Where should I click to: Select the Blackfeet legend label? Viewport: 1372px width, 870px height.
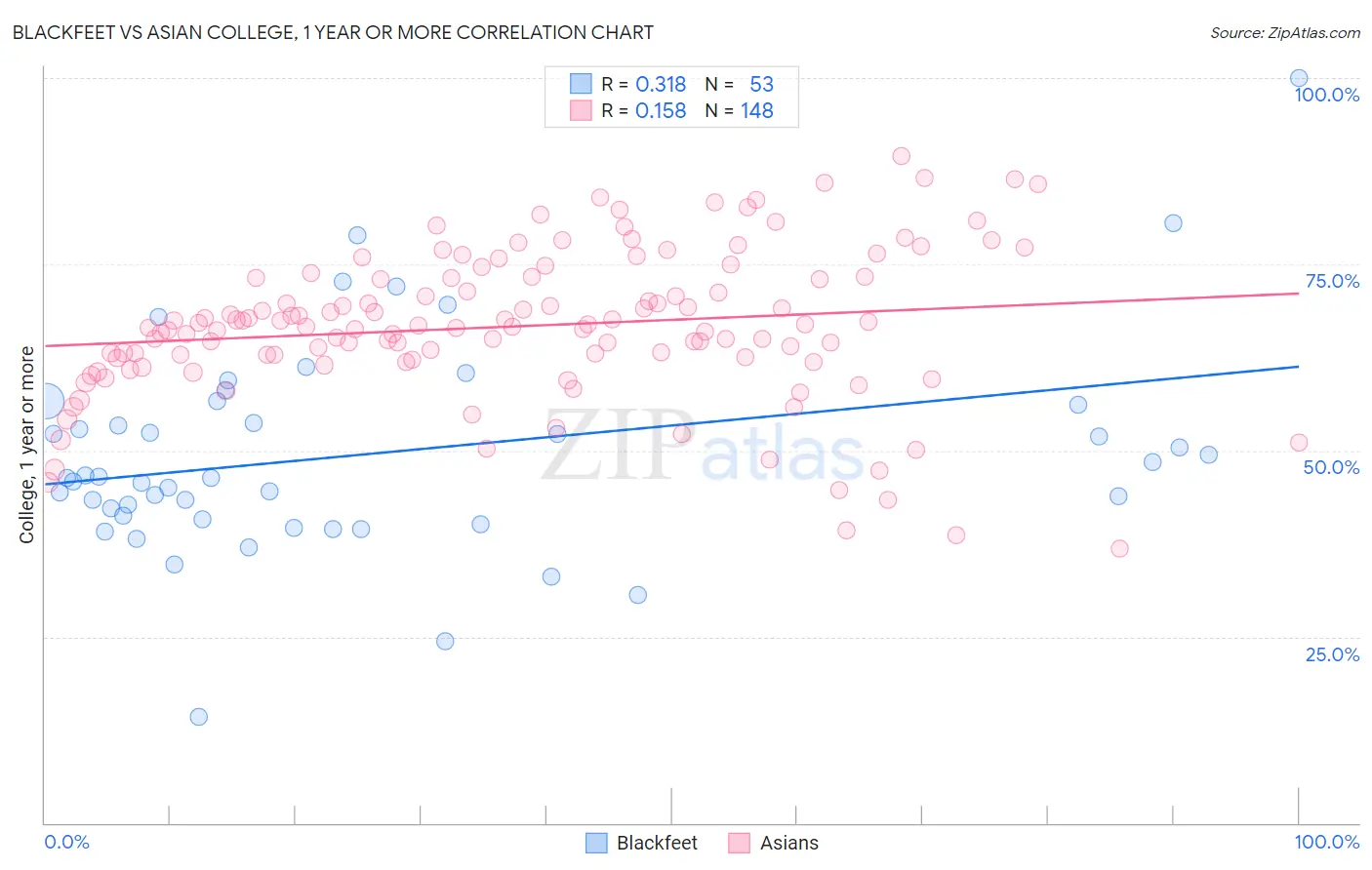[657, 843]
